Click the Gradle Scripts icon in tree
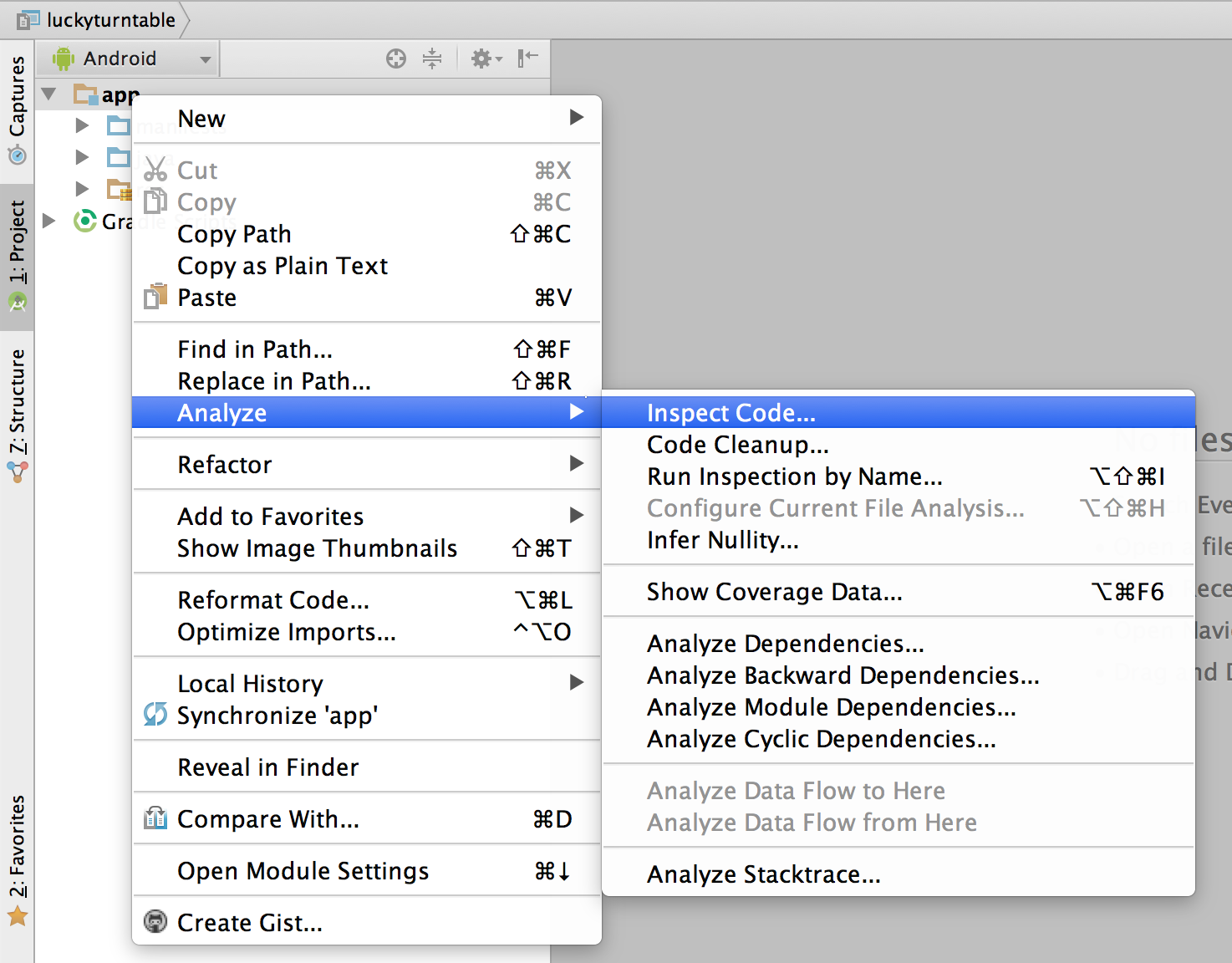The height and width of the screenshot is (963, 1232). coord(84,221)
